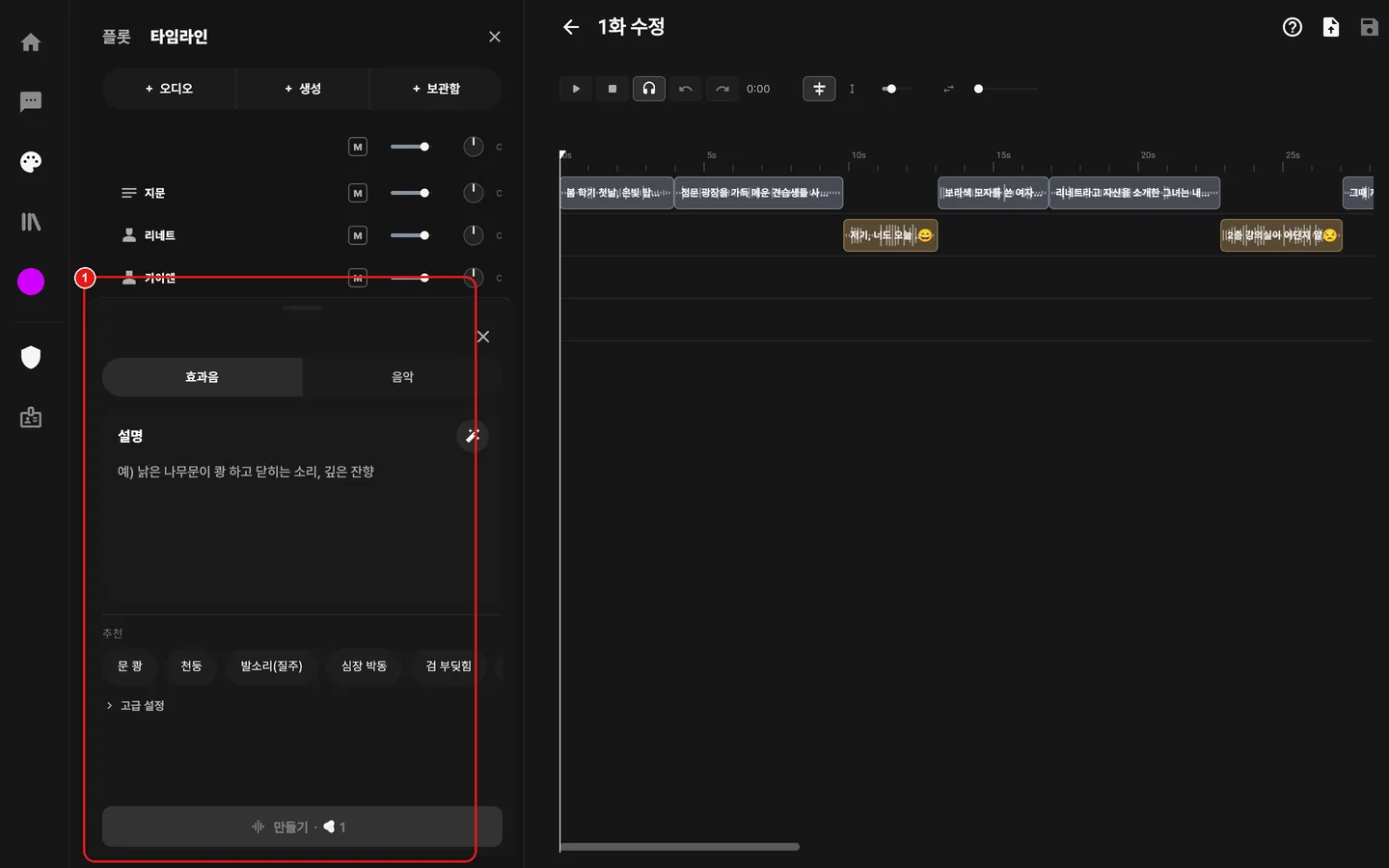Image resolution: width=1389 pixels, height=868 pixels.
Task: Choose the 천둥 suggestion chip
Action: pyautogui.click(x=191, y=666)
